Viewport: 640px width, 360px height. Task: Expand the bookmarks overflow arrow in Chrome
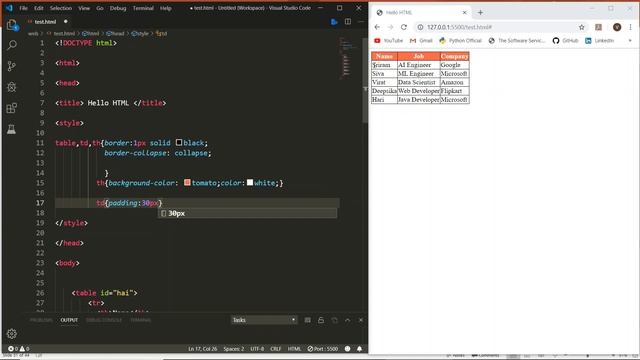coord(630,40)
